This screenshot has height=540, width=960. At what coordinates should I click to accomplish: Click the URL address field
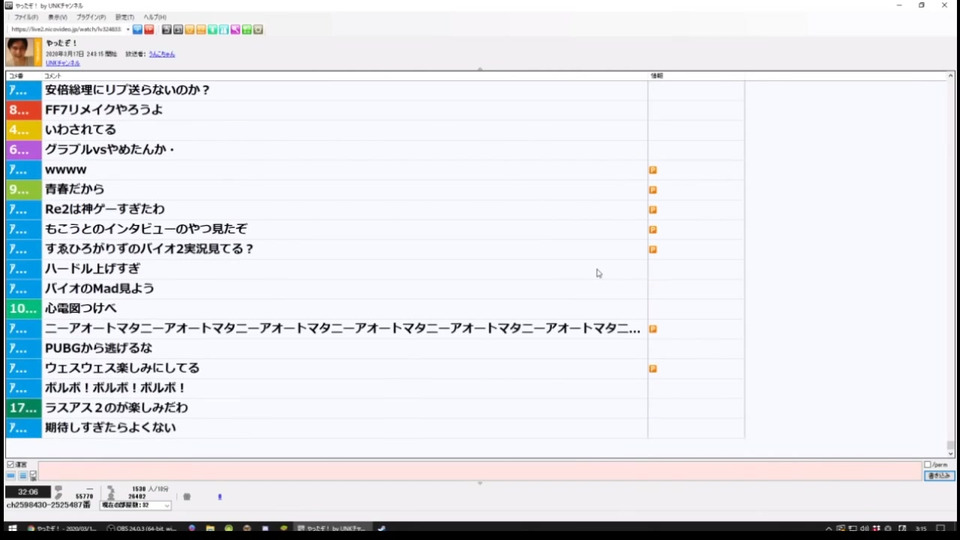(66, 29)
